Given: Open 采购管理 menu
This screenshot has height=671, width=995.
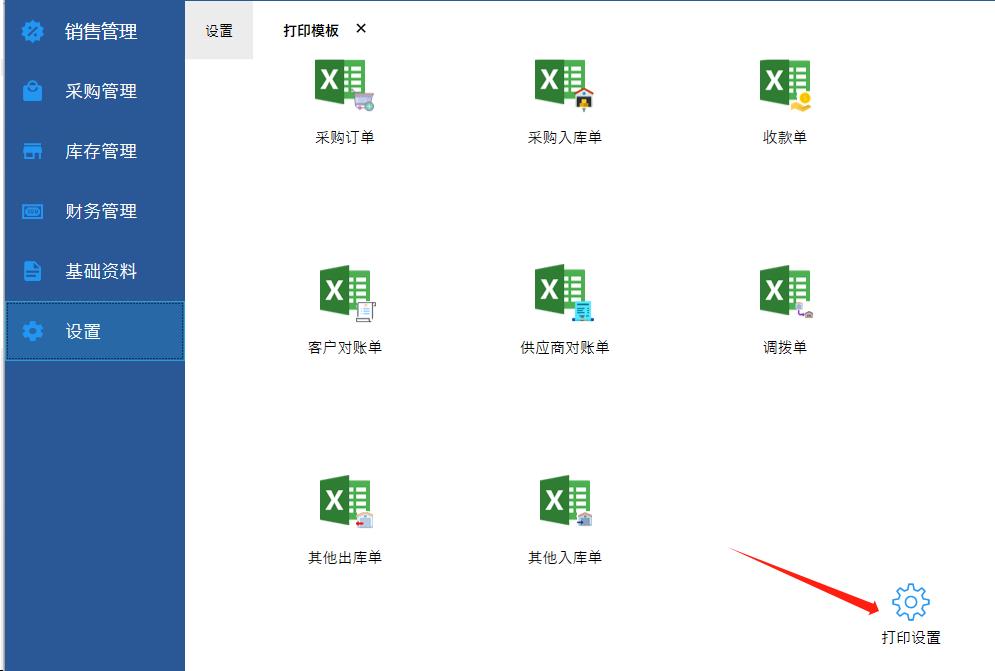Looking at the screenshot, I should click(x=95, y=91).
